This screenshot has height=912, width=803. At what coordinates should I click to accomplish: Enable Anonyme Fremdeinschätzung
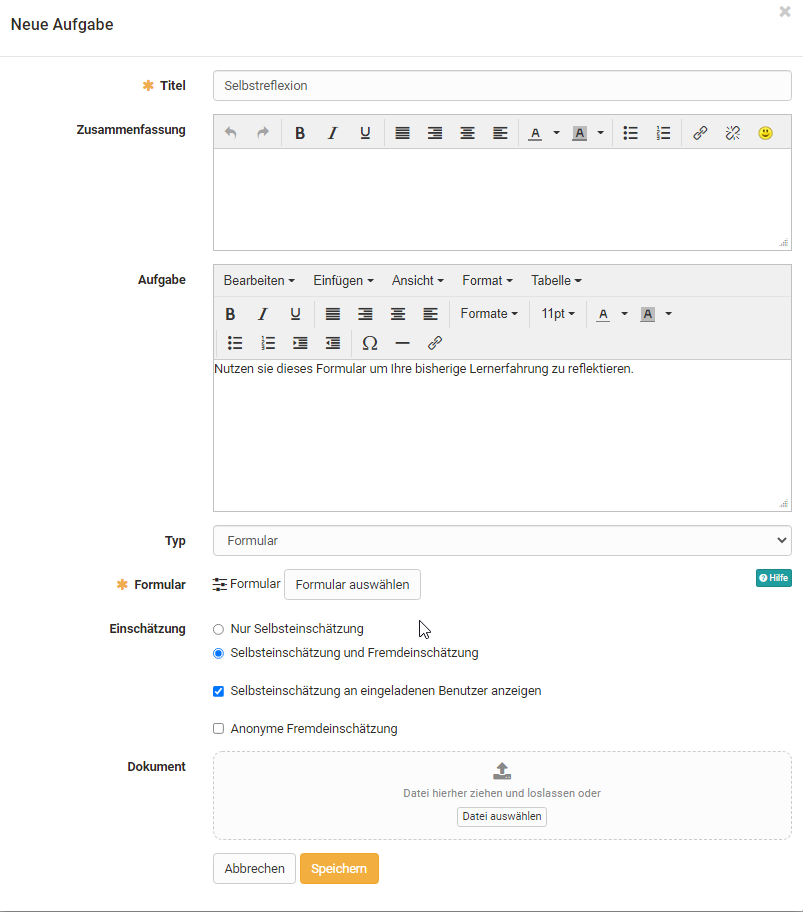tap(218, 728)
